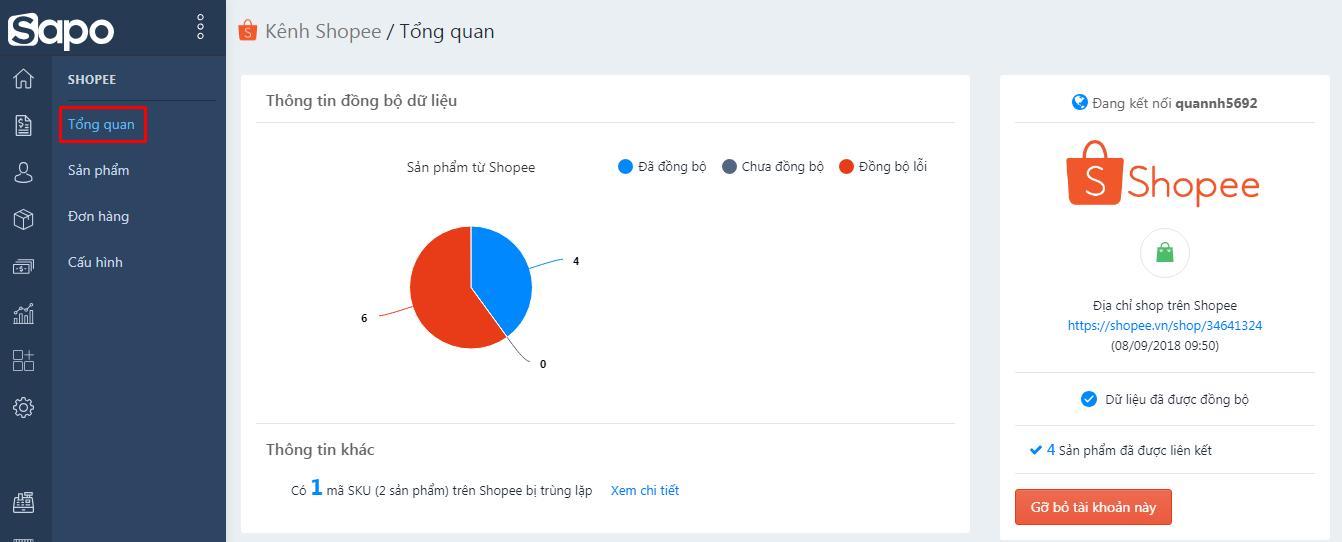The height and width of the screenshot is (542, 1342).
Task: Expand the three-dot menu beside Sapo logo
Action: 200,27
